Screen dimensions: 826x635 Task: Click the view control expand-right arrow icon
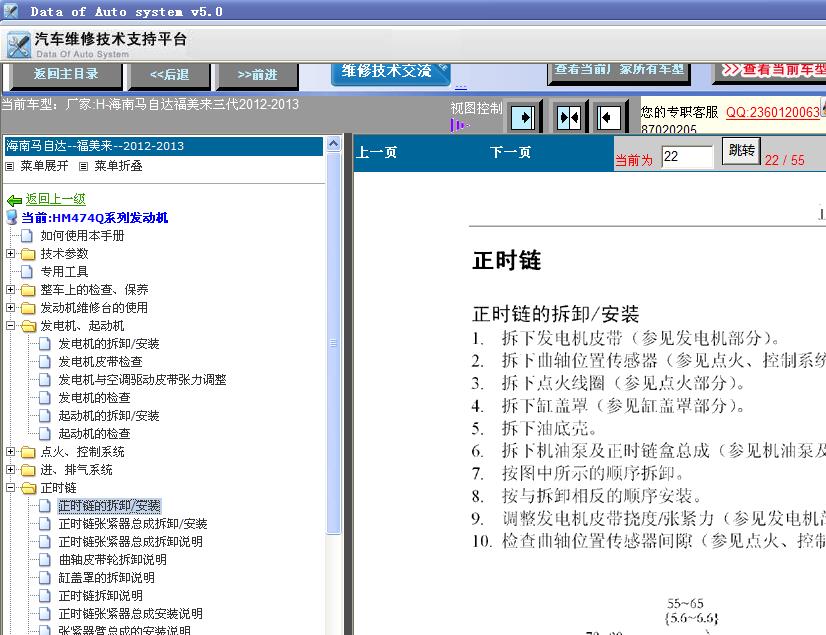point(524,117)
